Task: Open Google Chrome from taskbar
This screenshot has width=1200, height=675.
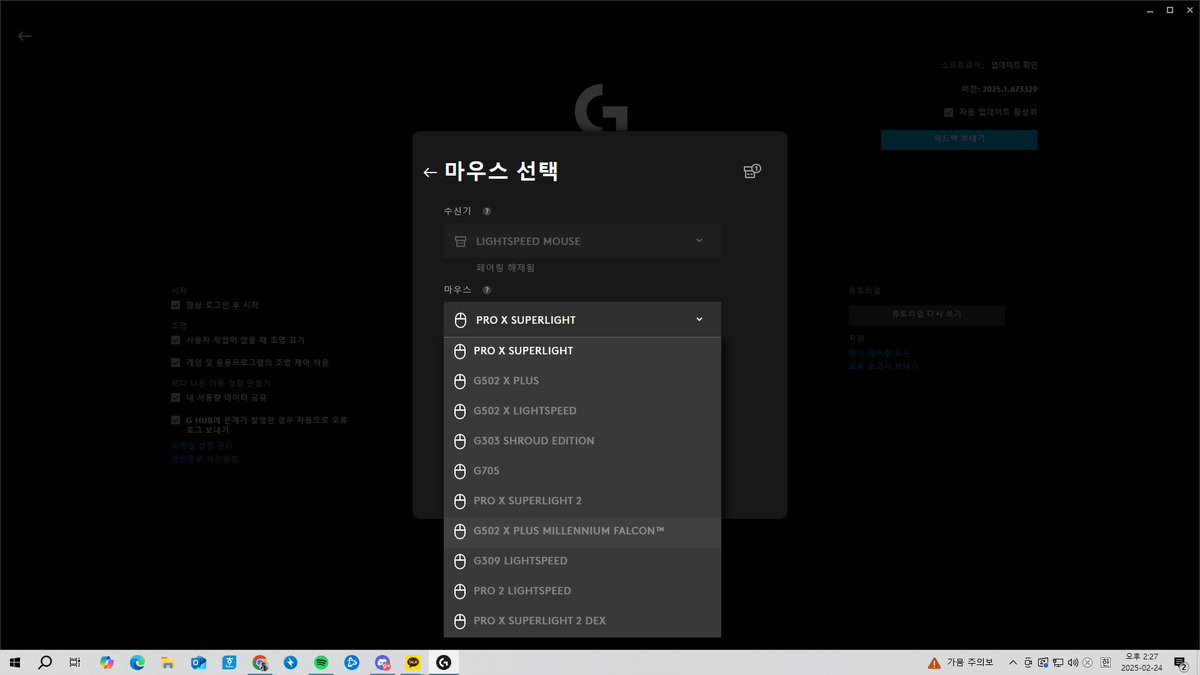Action: click(260, 662)
